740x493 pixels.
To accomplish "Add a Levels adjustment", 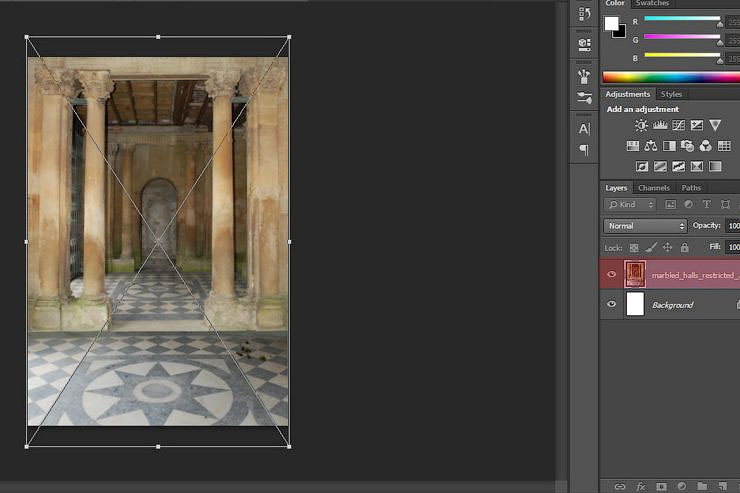I will point(660,125).
